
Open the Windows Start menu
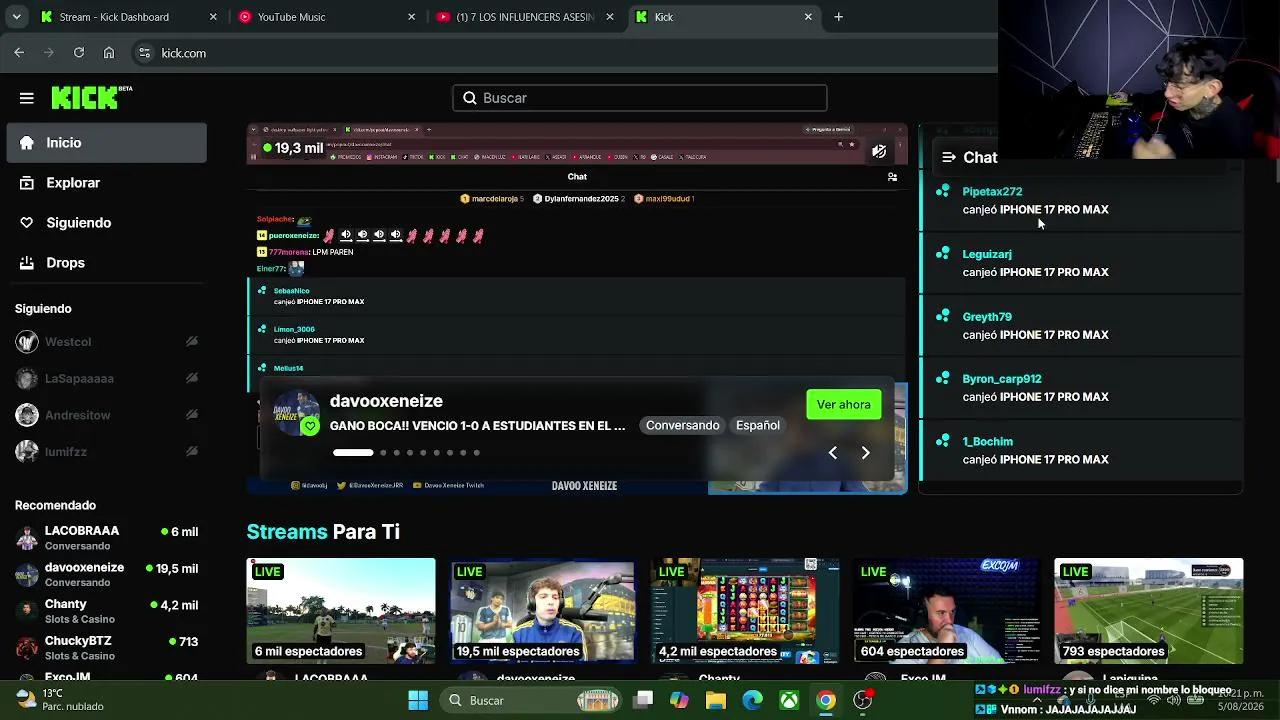click(418, 700)
